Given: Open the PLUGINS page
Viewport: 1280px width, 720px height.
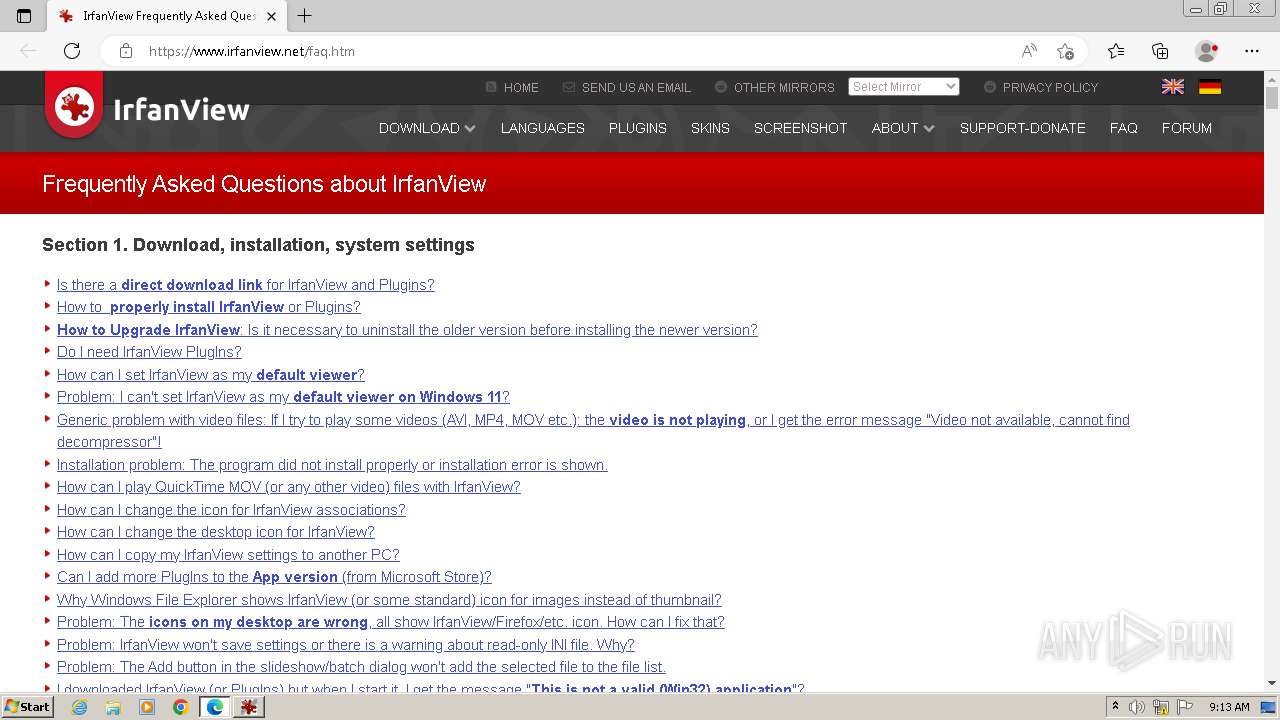Looking at the screenshot, I should [x=638, y=128].
